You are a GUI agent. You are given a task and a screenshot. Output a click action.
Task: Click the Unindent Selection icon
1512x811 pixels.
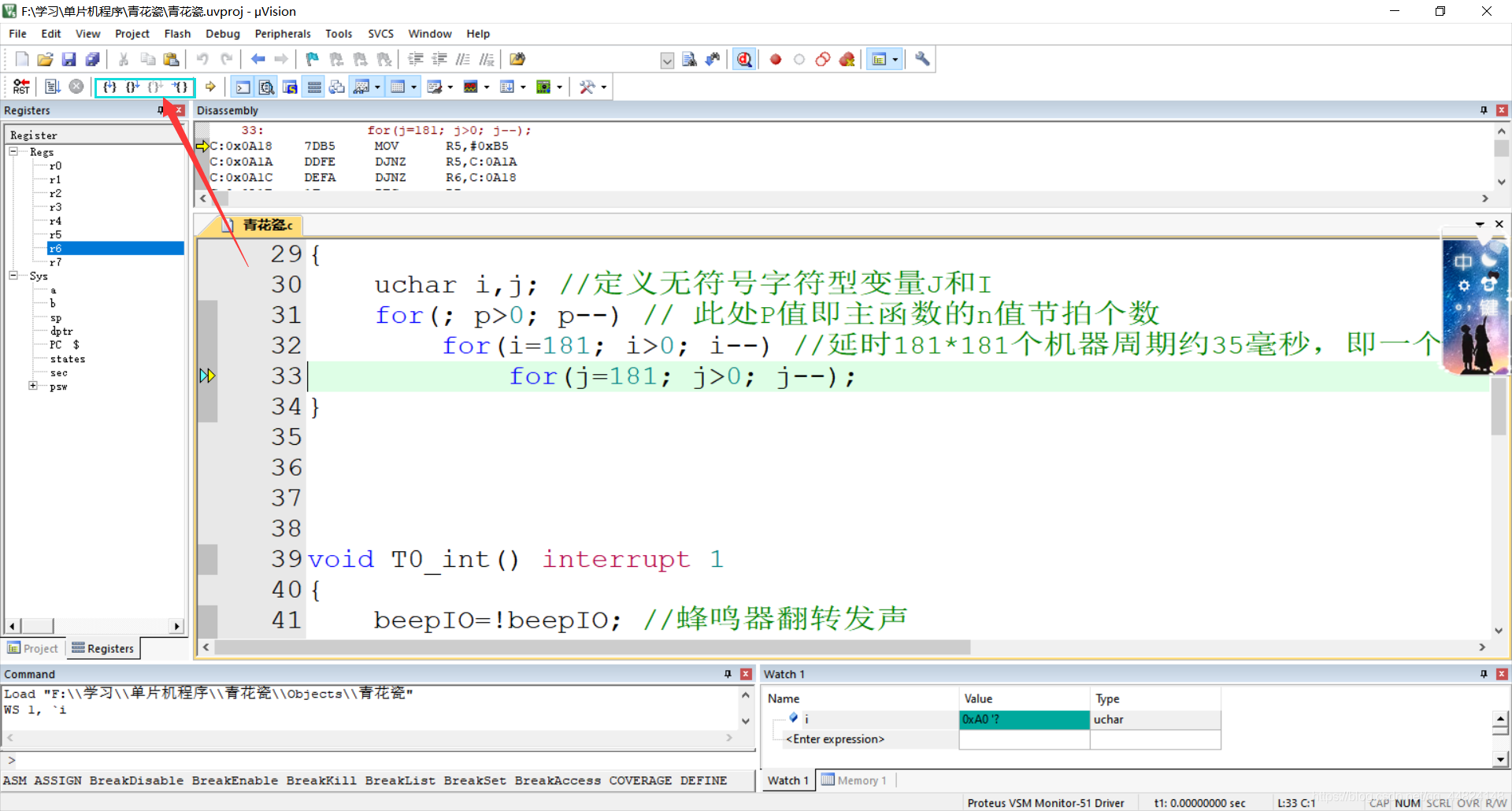click(x=439, y=59)
